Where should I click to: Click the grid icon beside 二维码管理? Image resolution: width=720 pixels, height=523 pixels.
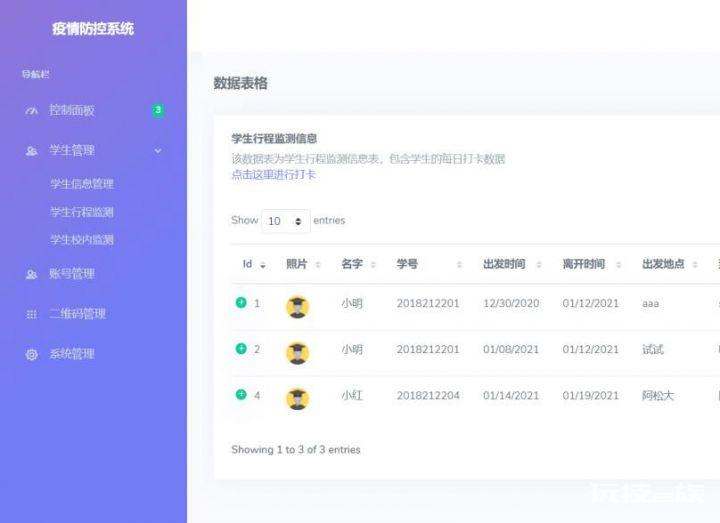(31, 314)
